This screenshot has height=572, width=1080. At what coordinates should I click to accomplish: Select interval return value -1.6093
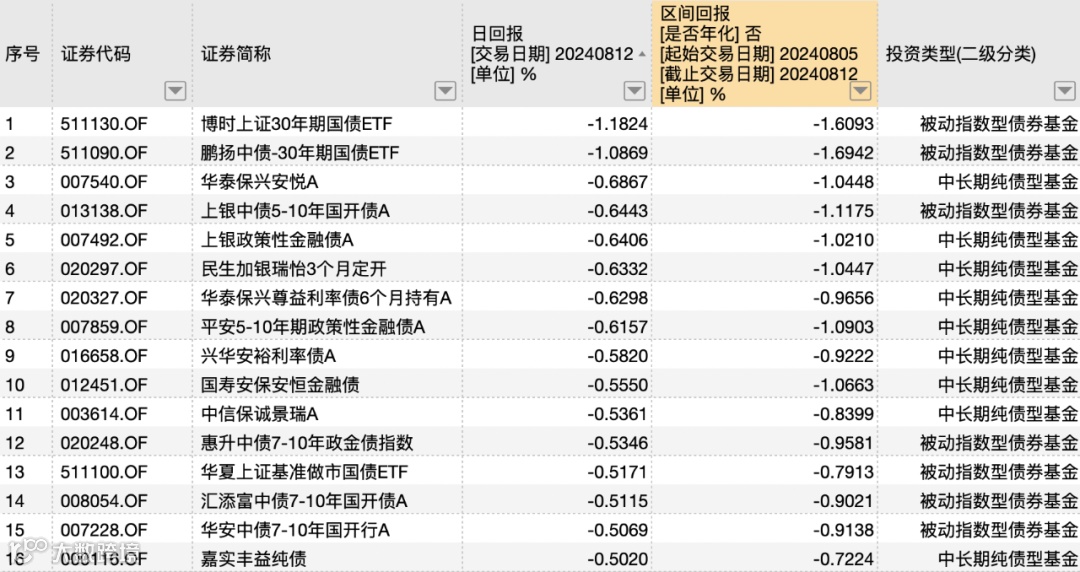[x=843, y=124]
